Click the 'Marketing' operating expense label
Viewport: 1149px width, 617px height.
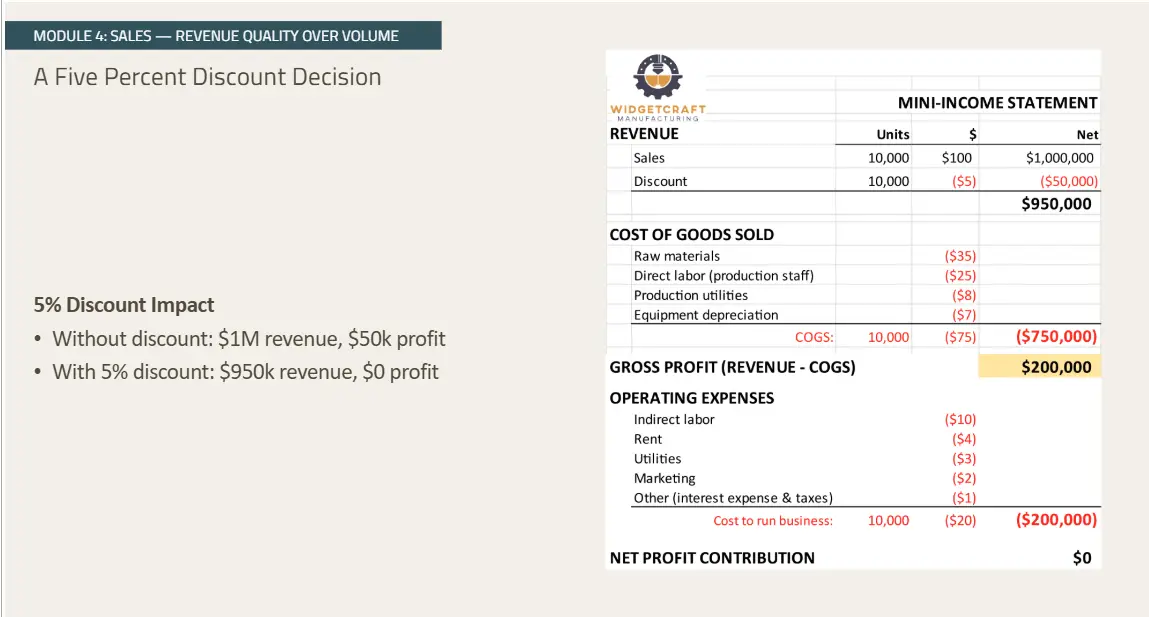tap(664, 478)
